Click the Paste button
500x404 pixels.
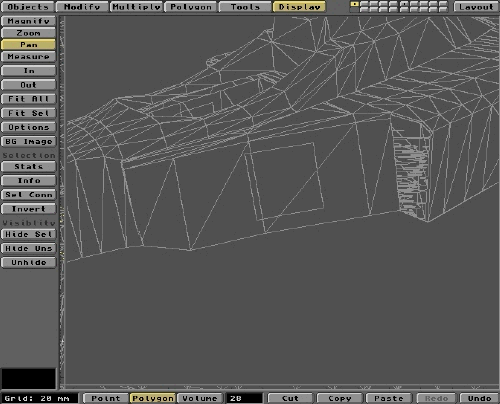(x=389, y=398)
